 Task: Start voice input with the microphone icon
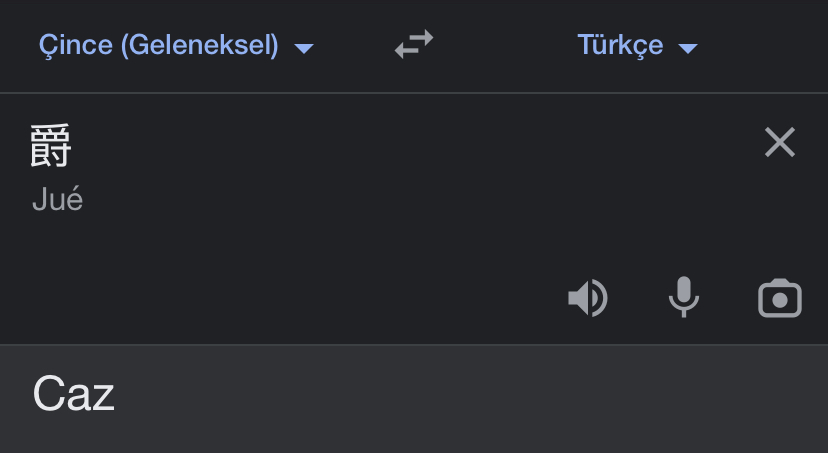click(684, 297)
